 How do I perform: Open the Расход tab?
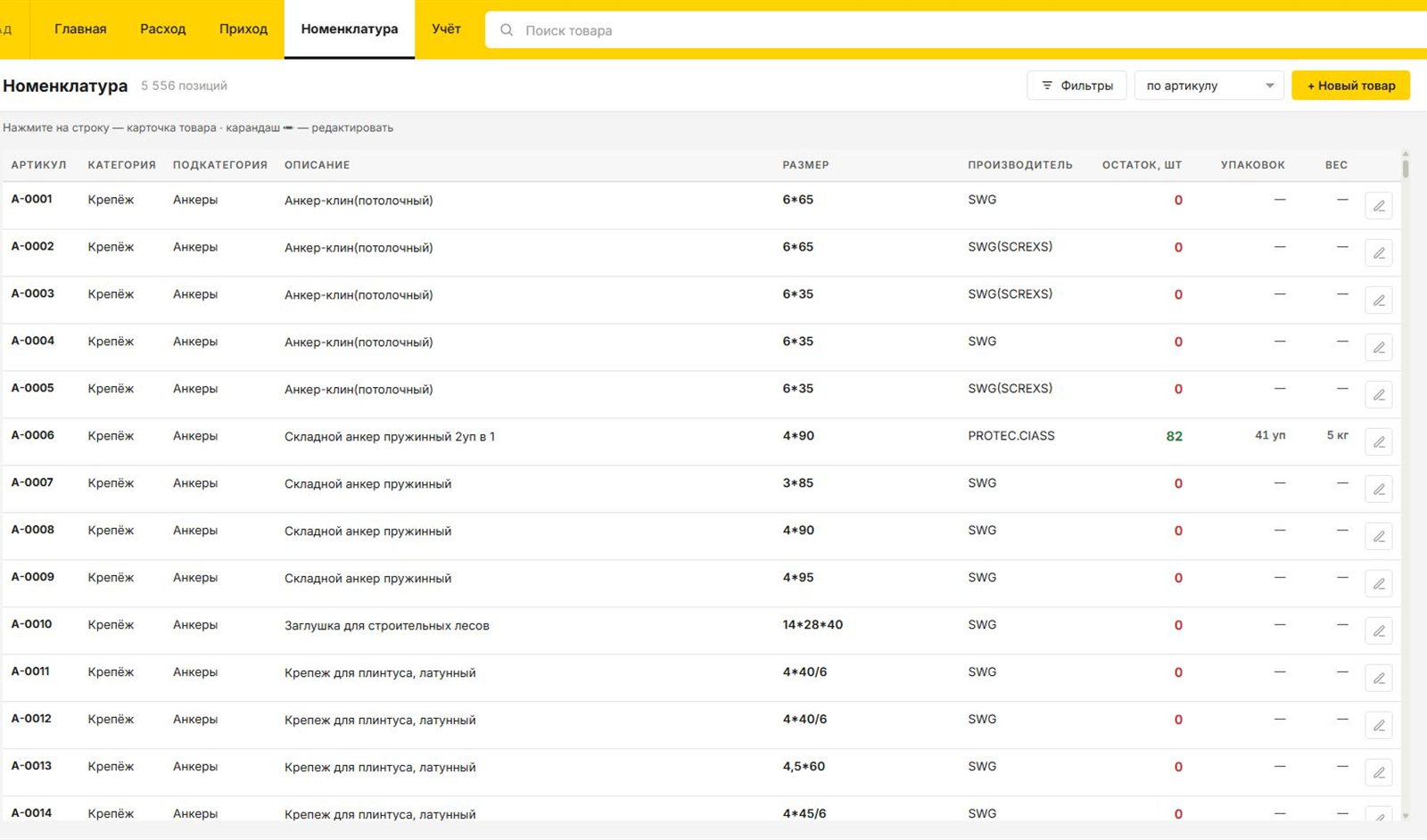point(163,29)
